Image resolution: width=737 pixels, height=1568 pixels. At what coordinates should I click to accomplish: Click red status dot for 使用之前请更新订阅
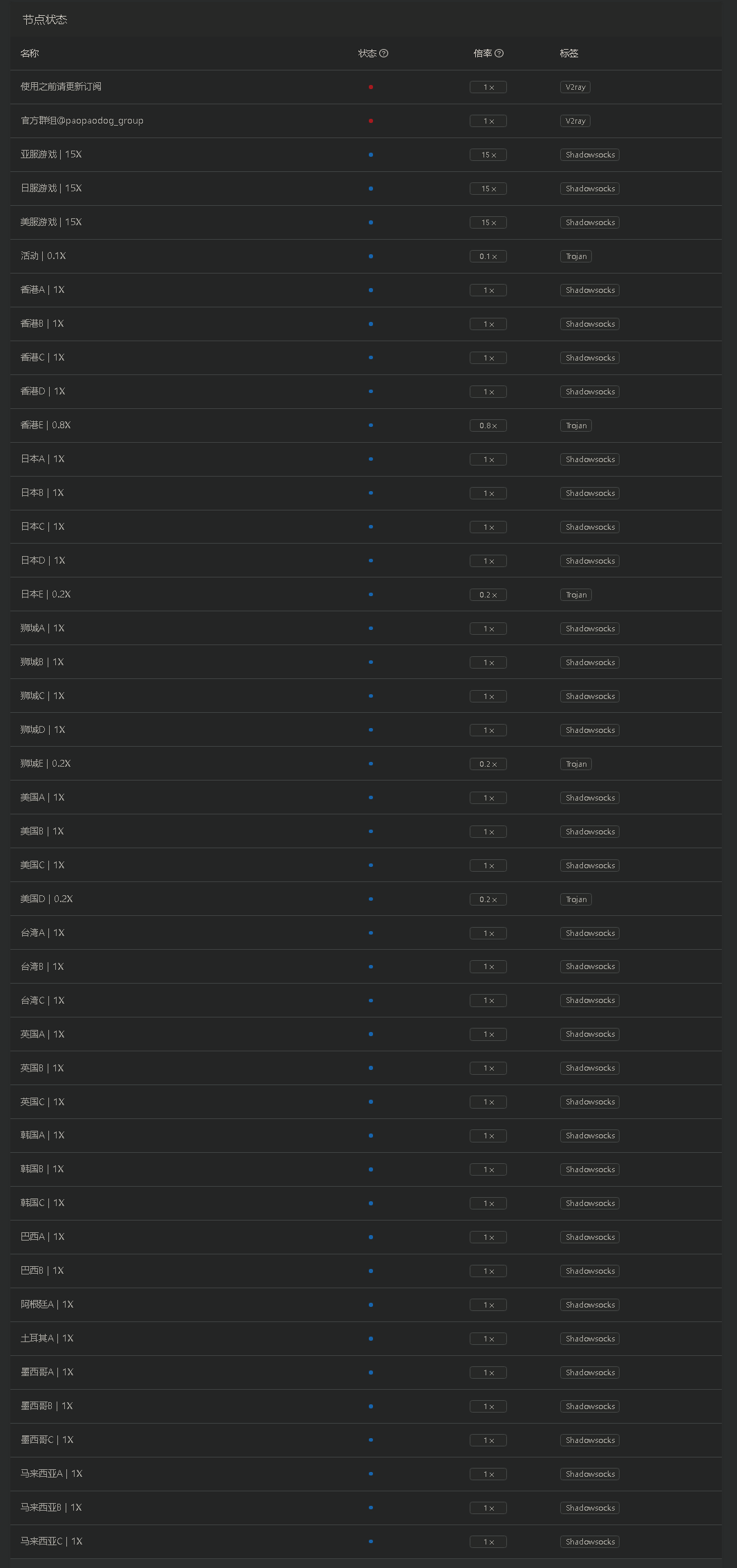(371, 87)
